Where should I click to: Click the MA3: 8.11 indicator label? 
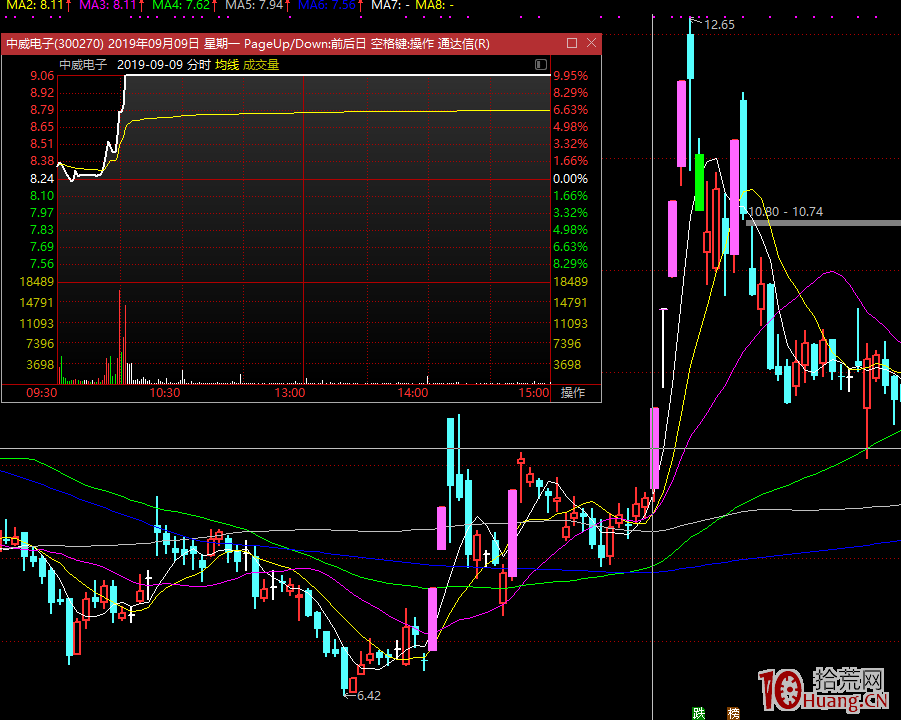tap(111, 5)
